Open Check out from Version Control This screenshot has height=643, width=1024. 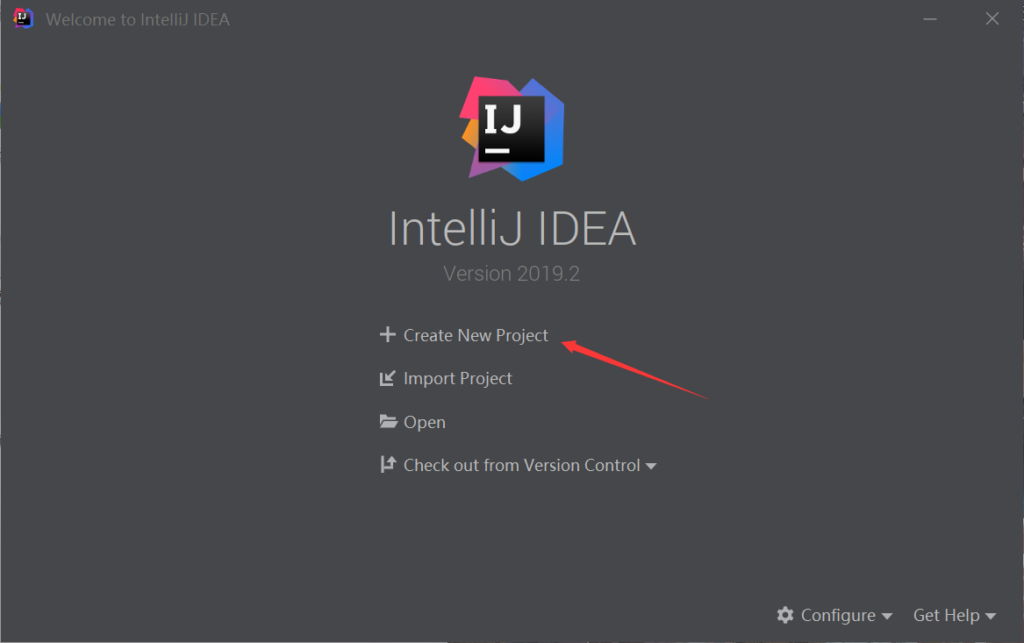pos(522,465)
